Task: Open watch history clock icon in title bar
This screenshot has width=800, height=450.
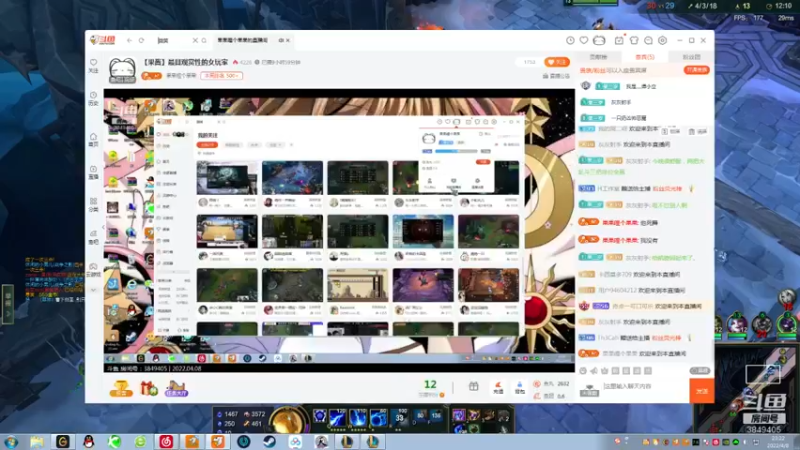Action: coord(570,40)
